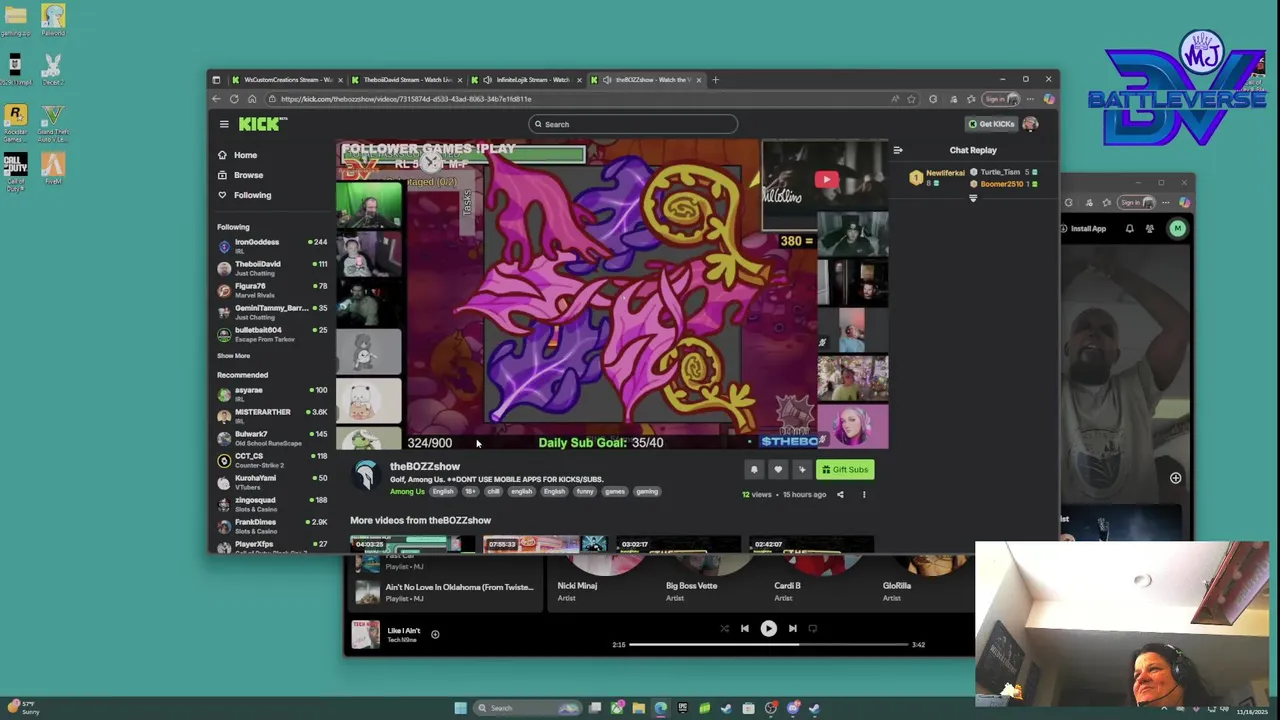Open the 04:03:25 video thumbnail
The image size is (1280, 720).
pyautogui.click(x=413, y=544)
